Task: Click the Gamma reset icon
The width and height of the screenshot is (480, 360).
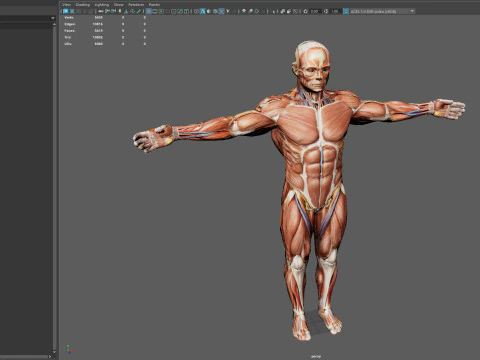Action: [x=326, y=11]
